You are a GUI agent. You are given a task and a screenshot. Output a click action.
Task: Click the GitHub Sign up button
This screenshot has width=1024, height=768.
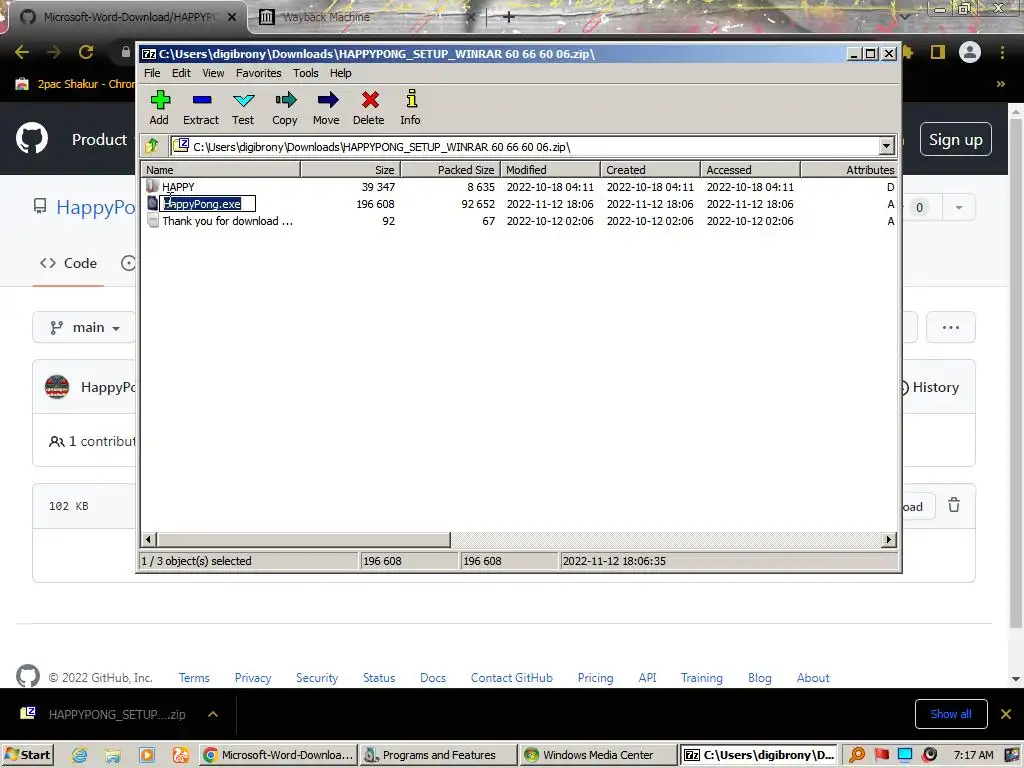pyautogui.click(x=955, y=139)
